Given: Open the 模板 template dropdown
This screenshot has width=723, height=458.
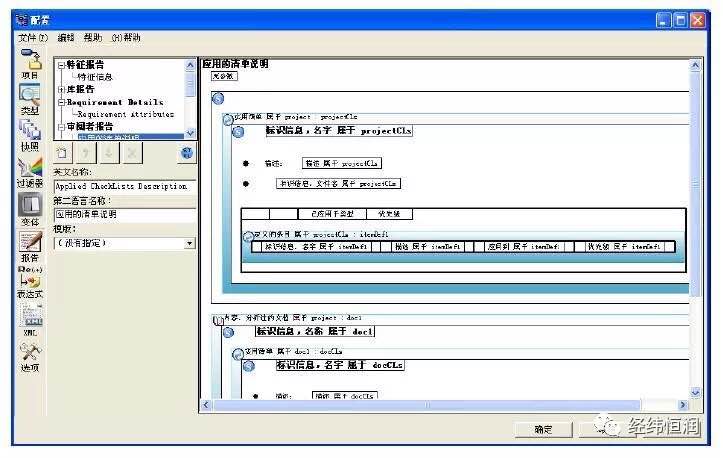Looking at the screenshot, I should pyautogui.click(x=189, y=243).
